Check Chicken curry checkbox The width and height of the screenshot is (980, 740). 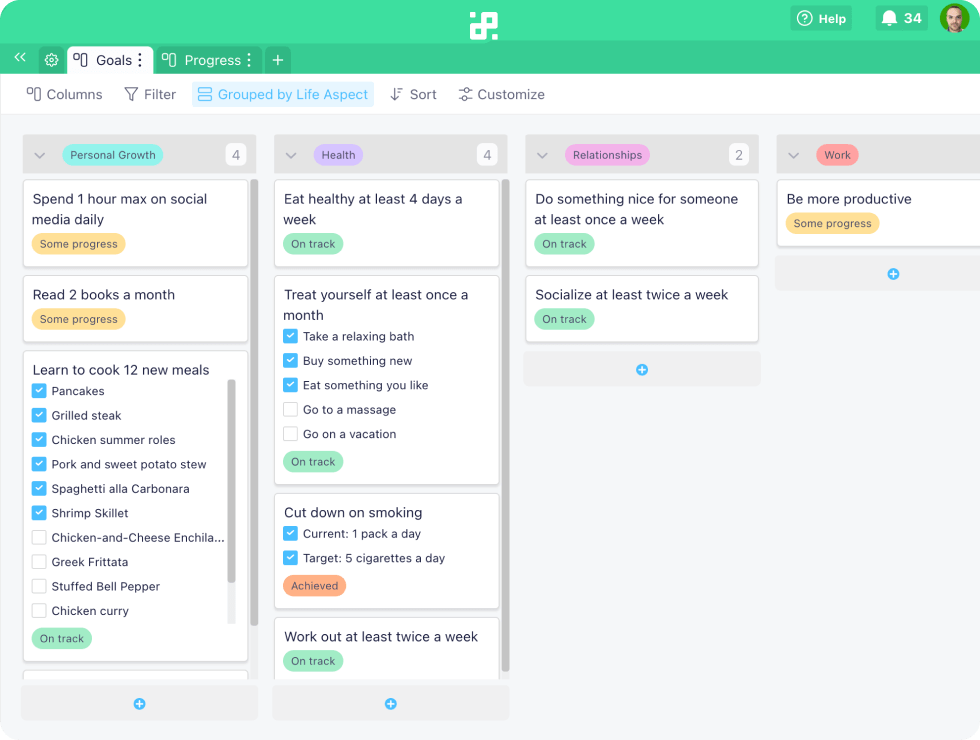[39, 610]
